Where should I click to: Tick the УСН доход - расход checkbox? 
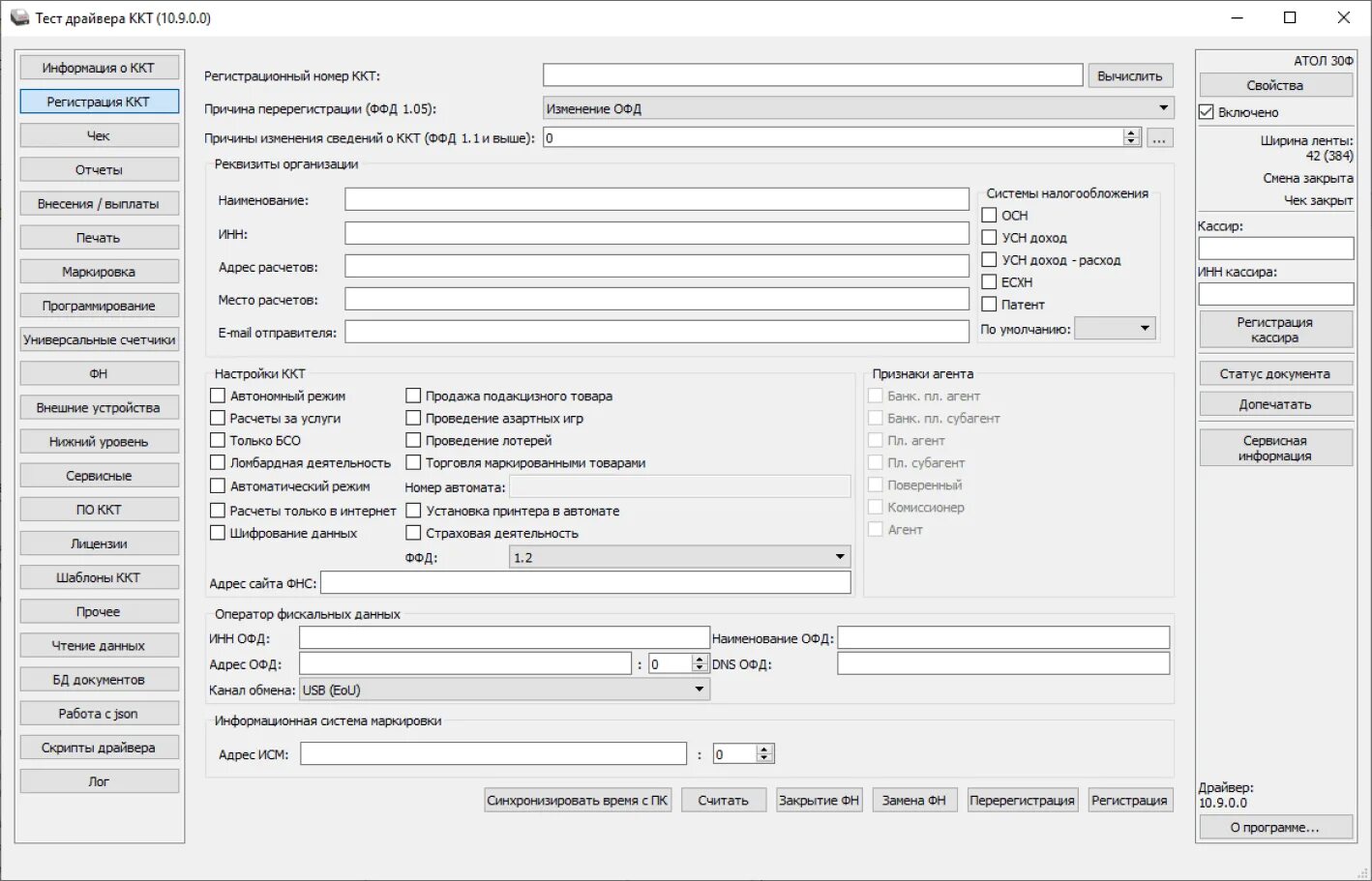989,259
